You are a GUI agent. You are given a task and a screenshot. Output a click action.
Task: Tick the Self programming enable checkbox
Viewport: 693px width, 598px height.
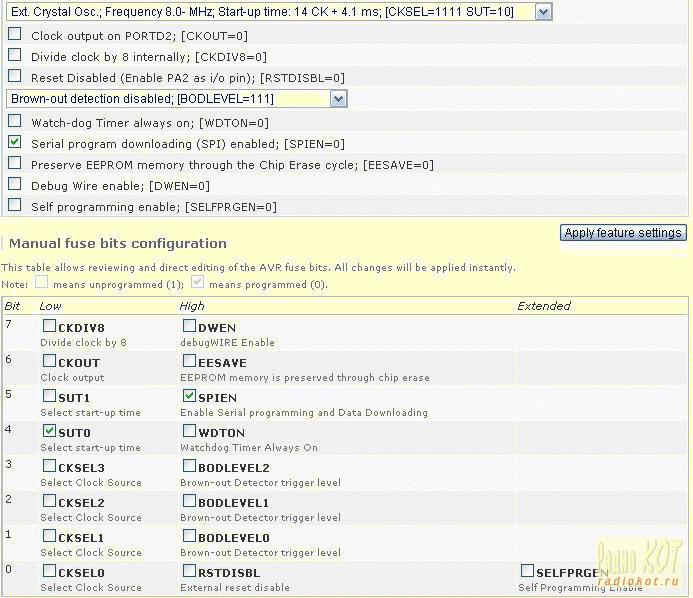[x=15, y=205]
